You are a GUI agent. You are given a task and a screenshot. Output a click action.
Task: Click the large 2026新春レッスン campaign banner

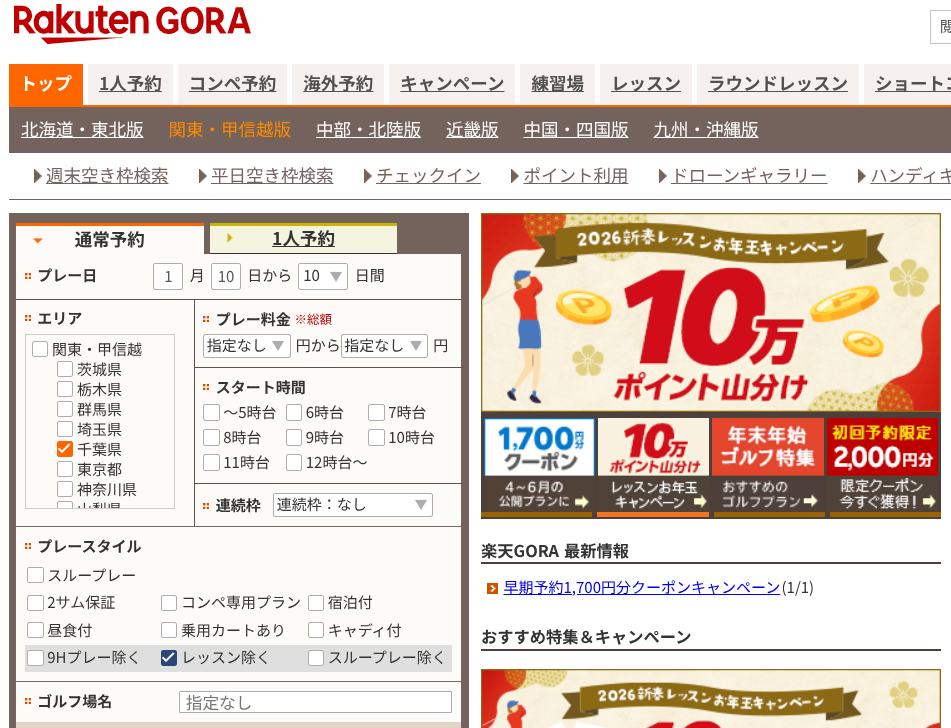tap(710, 312)
